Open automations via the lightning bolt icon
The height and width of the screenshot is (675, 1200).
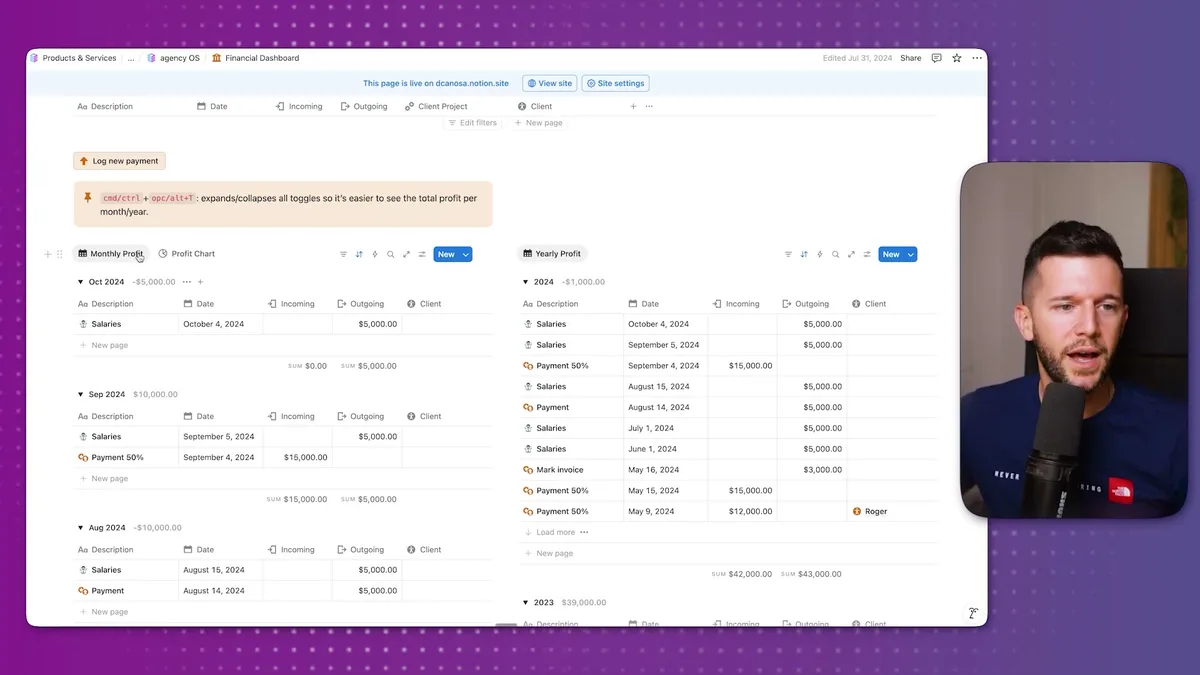[x=374, y=254]
